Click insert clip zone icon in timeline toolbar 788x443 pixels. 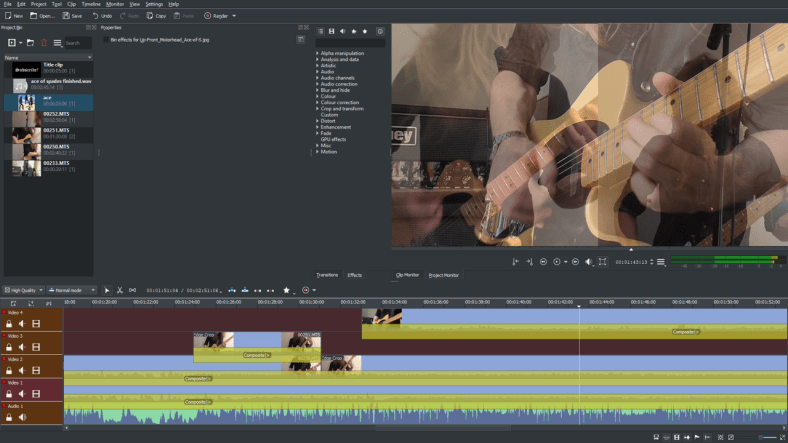[232, 290]
